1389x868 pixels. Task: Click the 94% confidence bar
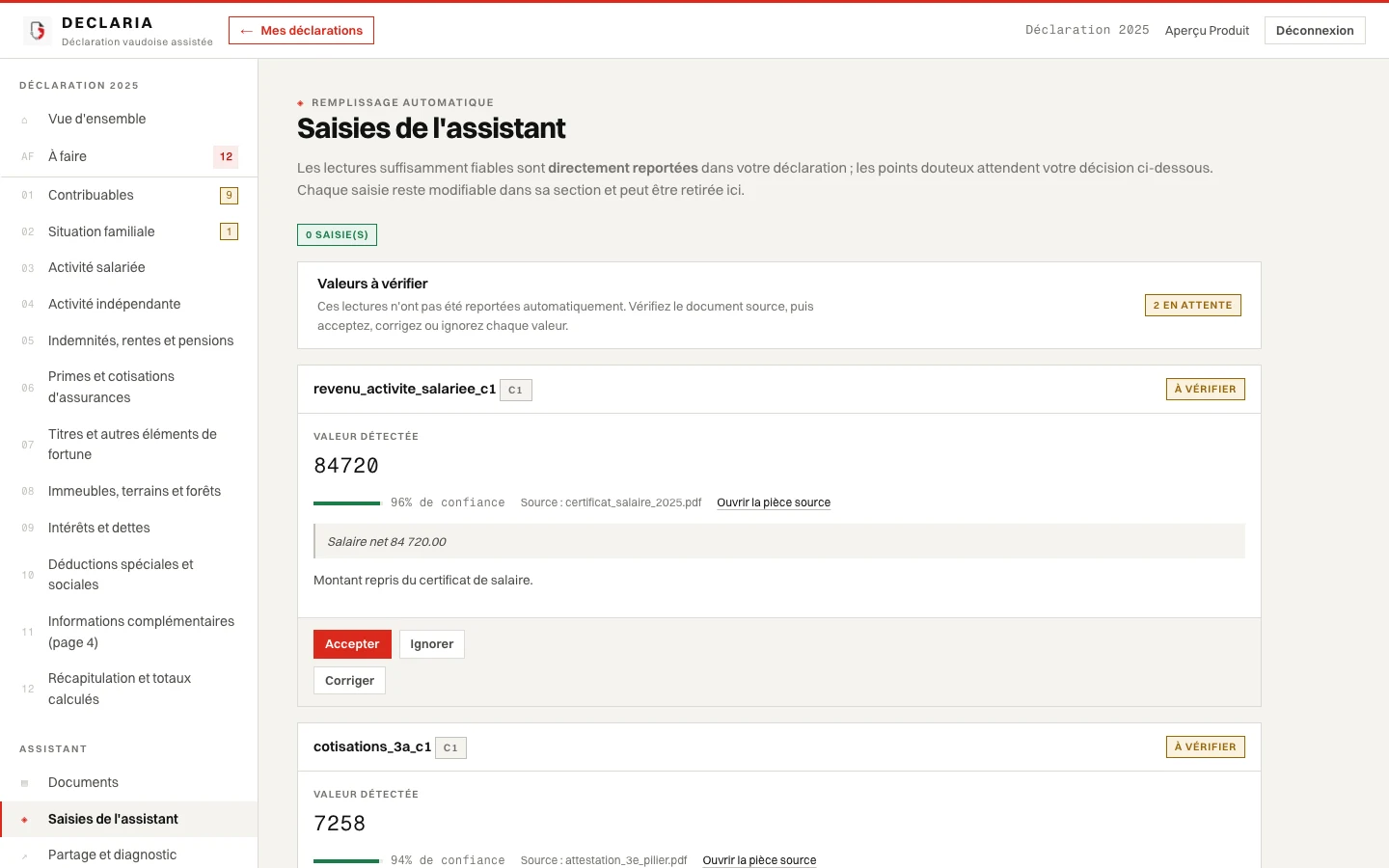pyautogui.click(x=347, y=860)
